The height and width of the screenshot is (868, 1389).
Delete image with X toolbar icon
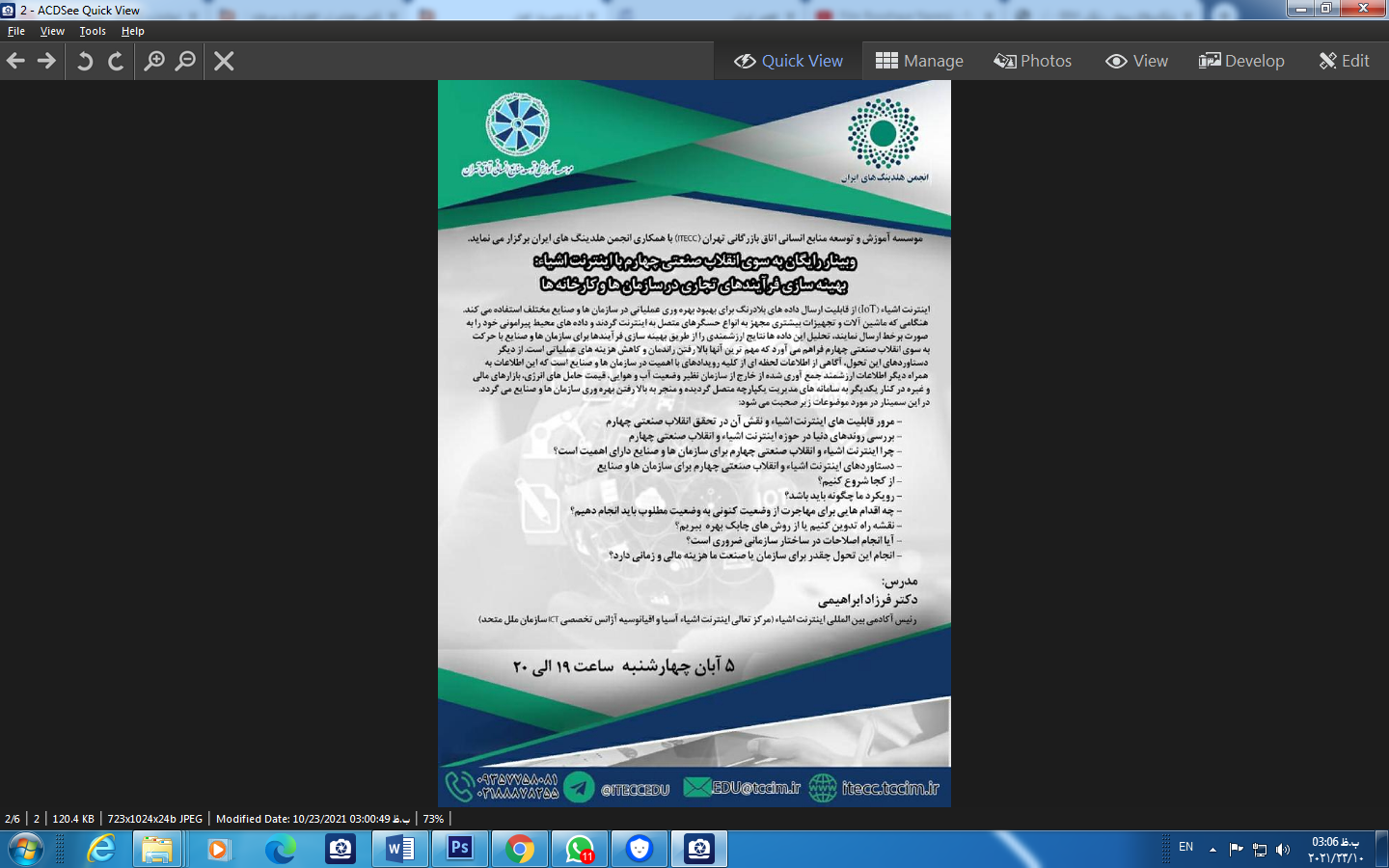(x=224, y=61)
